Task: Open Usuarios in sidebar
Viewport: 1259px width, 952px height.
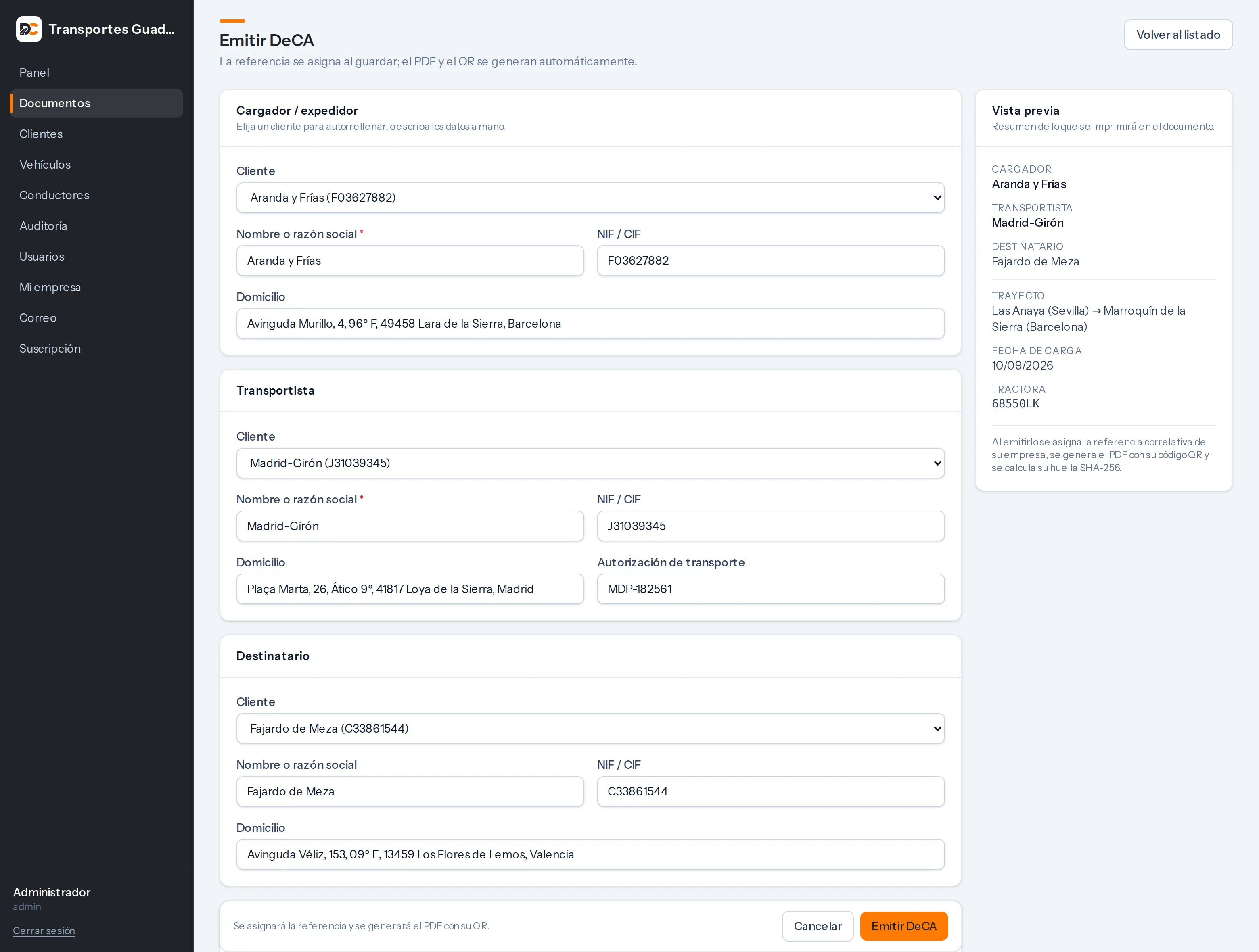Action: pos(96,257)
